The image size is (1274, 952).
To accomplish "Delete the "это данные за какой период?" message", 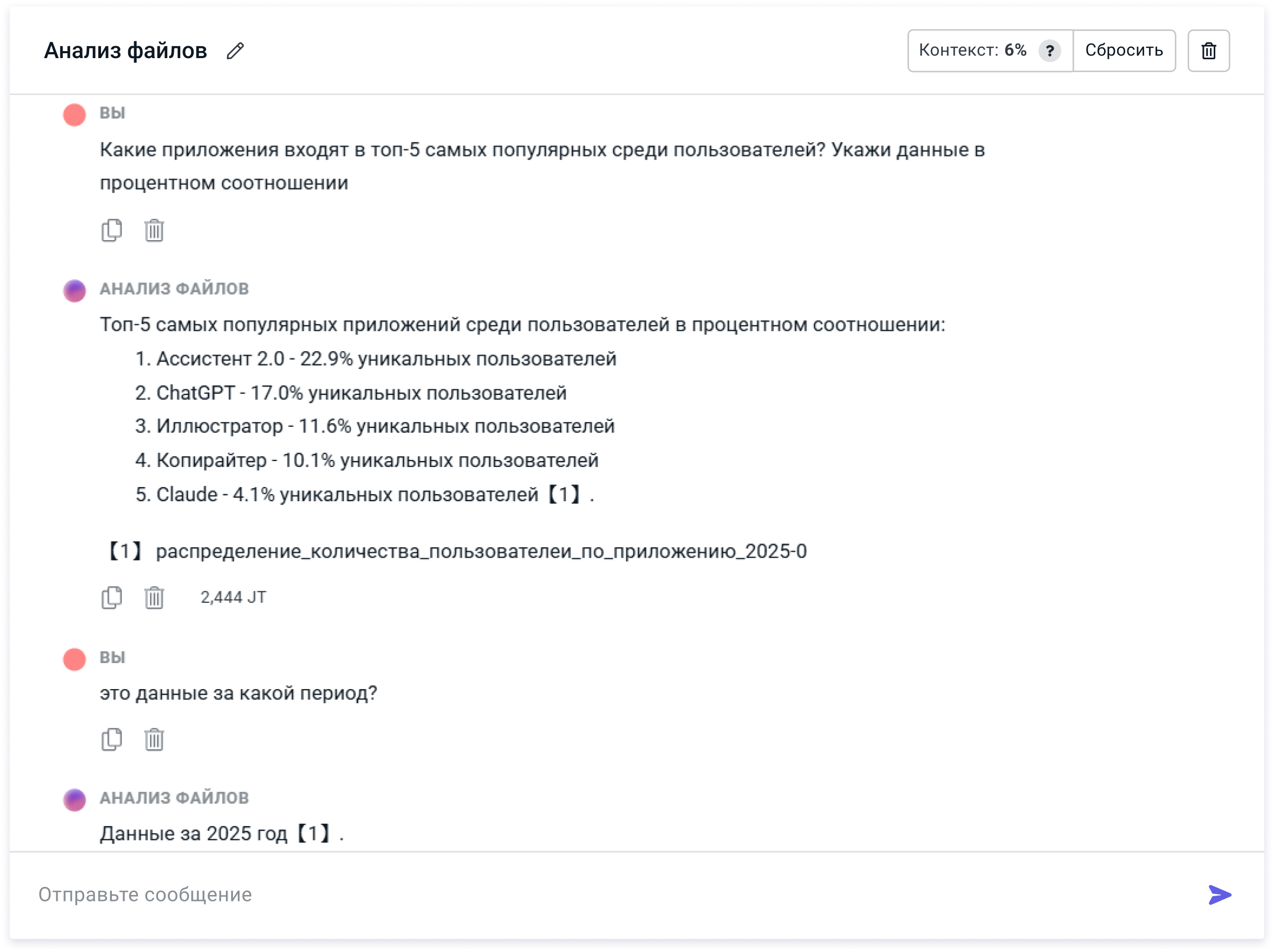I will 154,739.
